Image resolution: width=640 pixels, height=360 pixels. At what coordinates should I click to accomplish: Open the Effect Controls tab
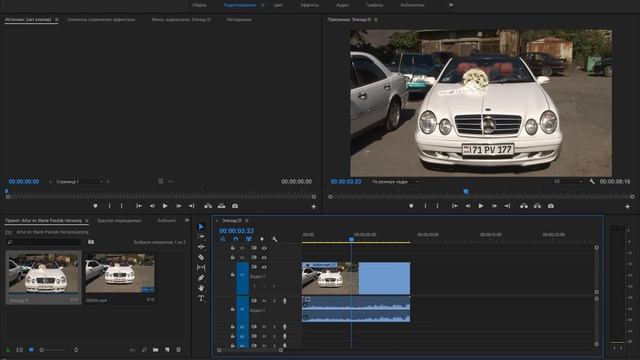pyautogui.click(x=101, y=20)
